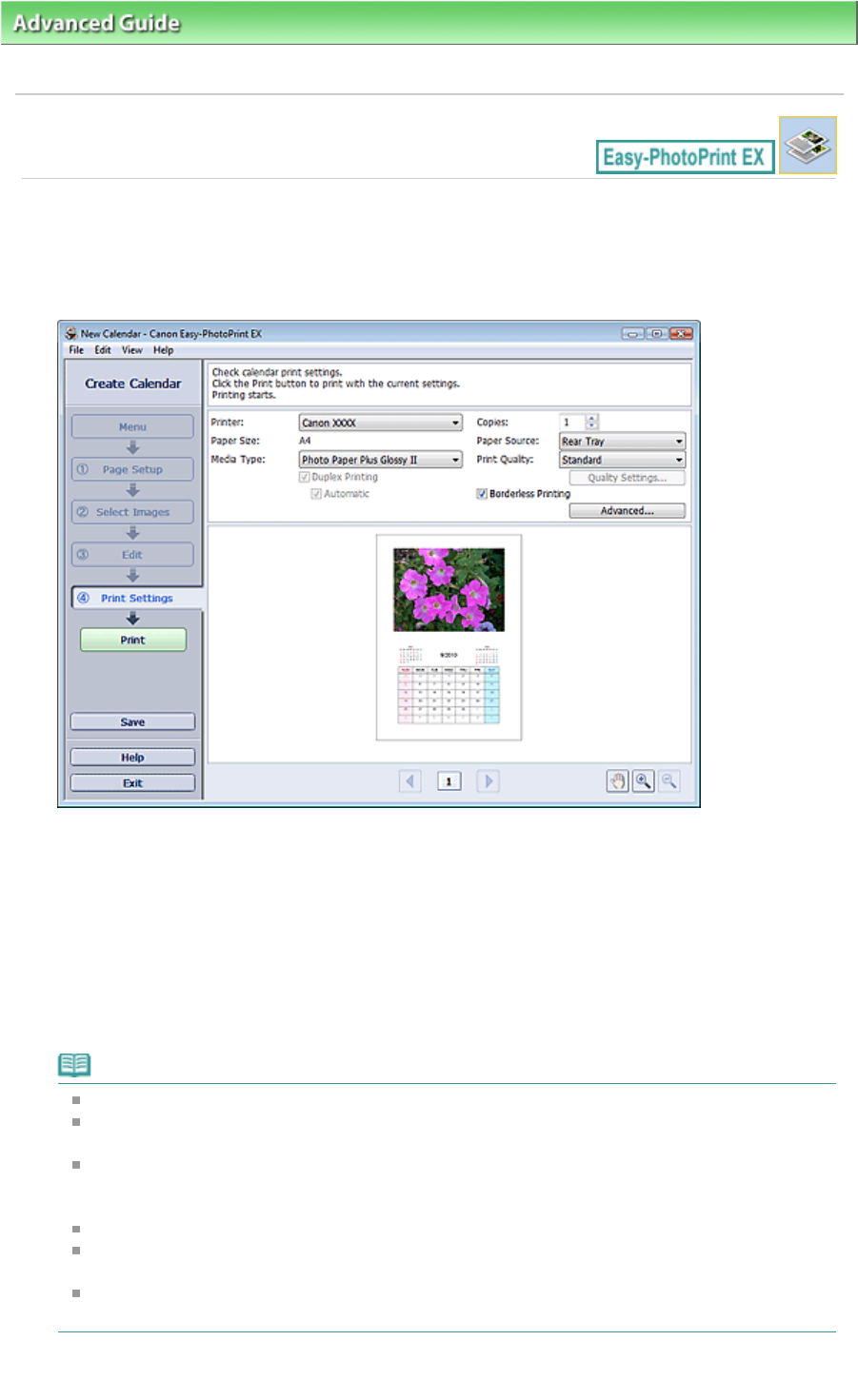858x1400 pixels.
Task: Click the Help button in sidebar
Action: point(132,758)
